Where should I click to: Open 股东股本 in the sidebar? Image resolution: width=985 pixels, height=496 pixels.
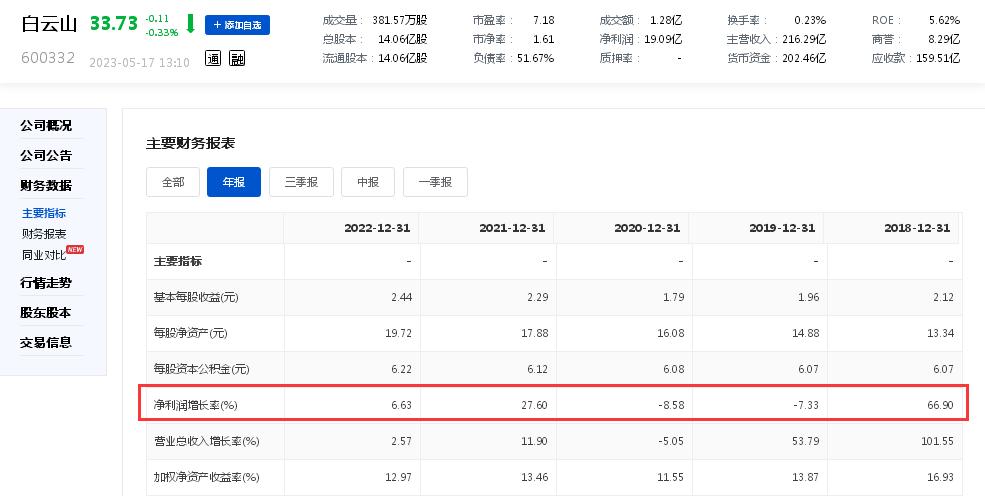point(46,313)
